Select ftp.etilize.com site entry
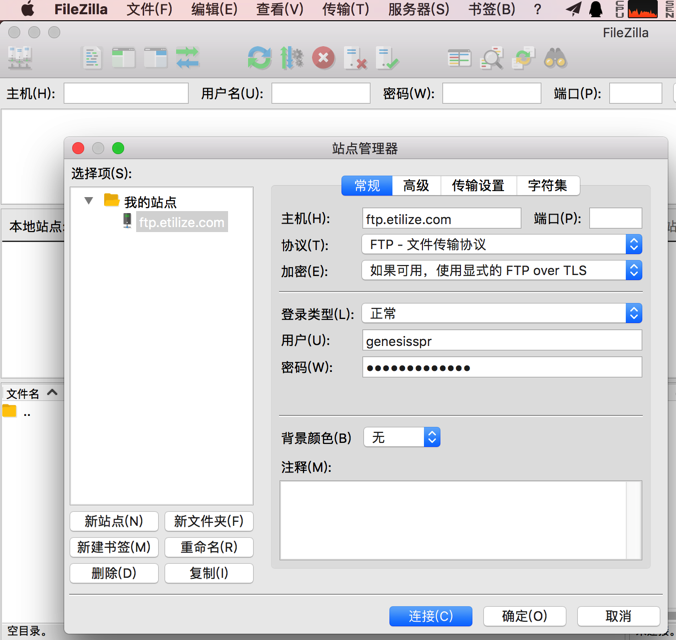The height and width of the screenshot is (640, 676). [x=182, y=222]
